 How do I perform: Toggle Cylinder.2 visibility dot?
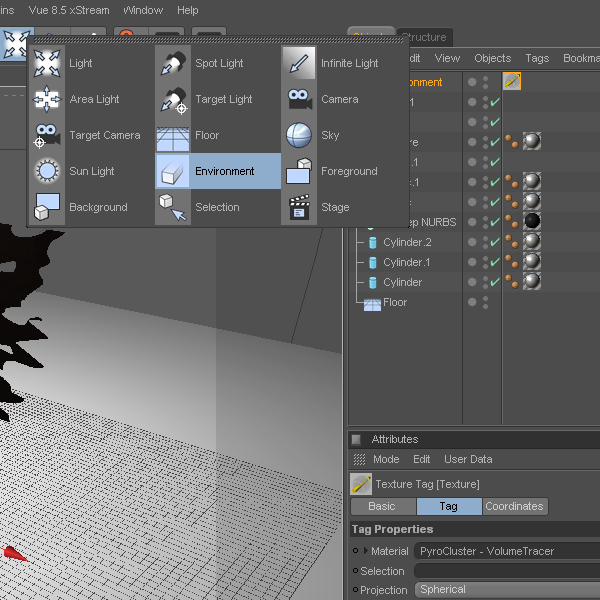472,241
